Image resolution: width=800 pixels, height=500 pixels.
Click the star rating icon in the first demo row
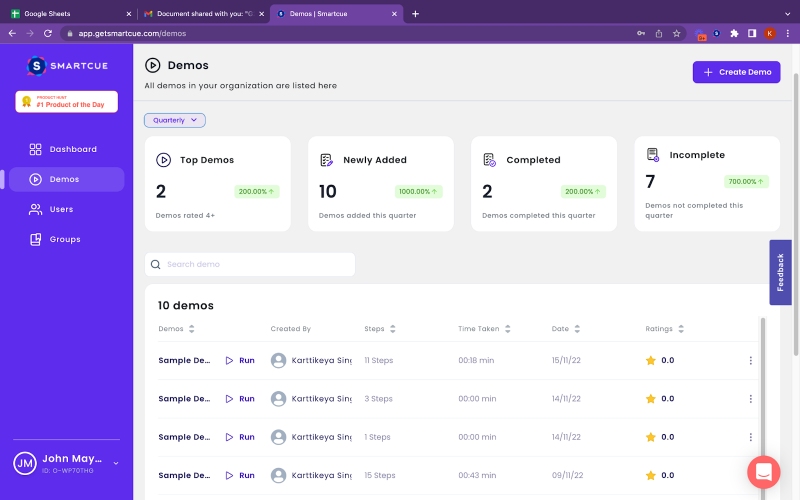[x=650, y=361]
